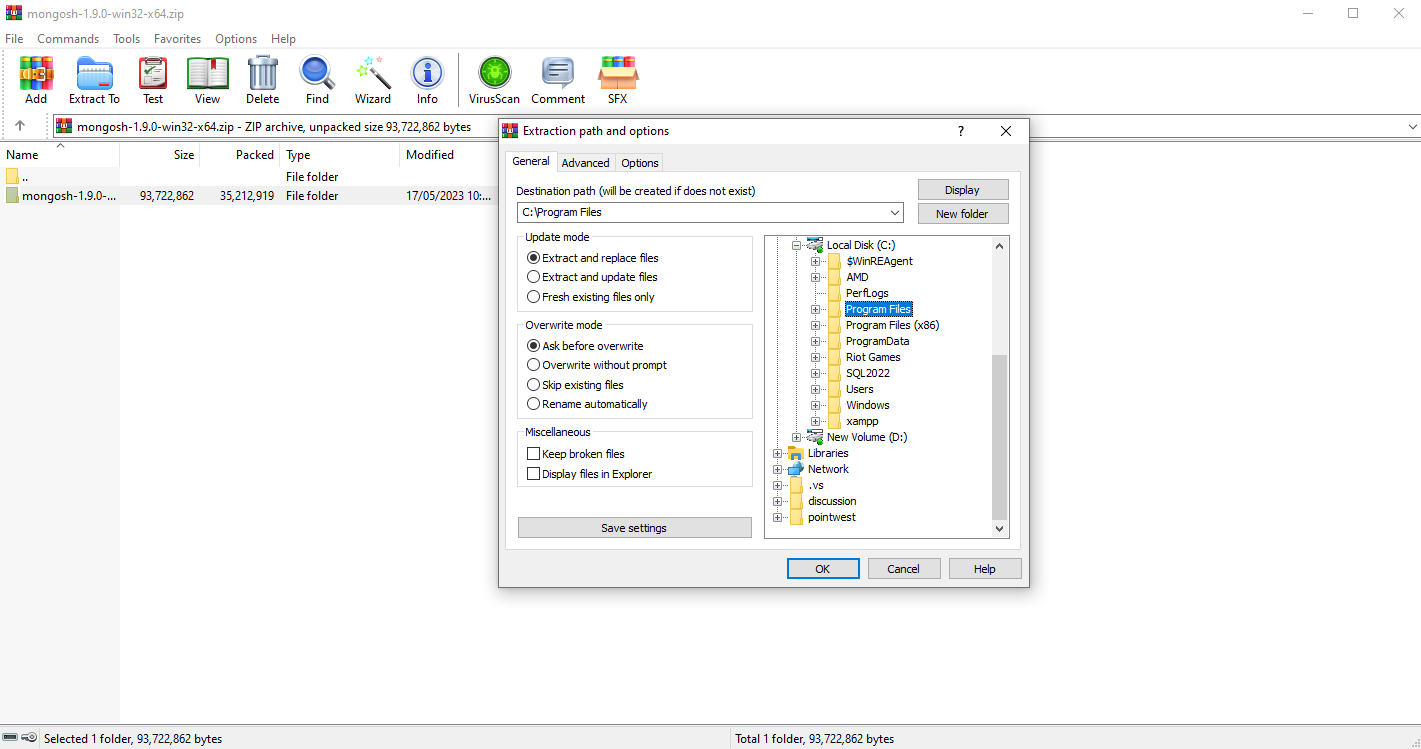Image resolution: width=1421 pixels, height=749 pixels.
Task: Click the Network icon in tree
Action: (796, 469)
